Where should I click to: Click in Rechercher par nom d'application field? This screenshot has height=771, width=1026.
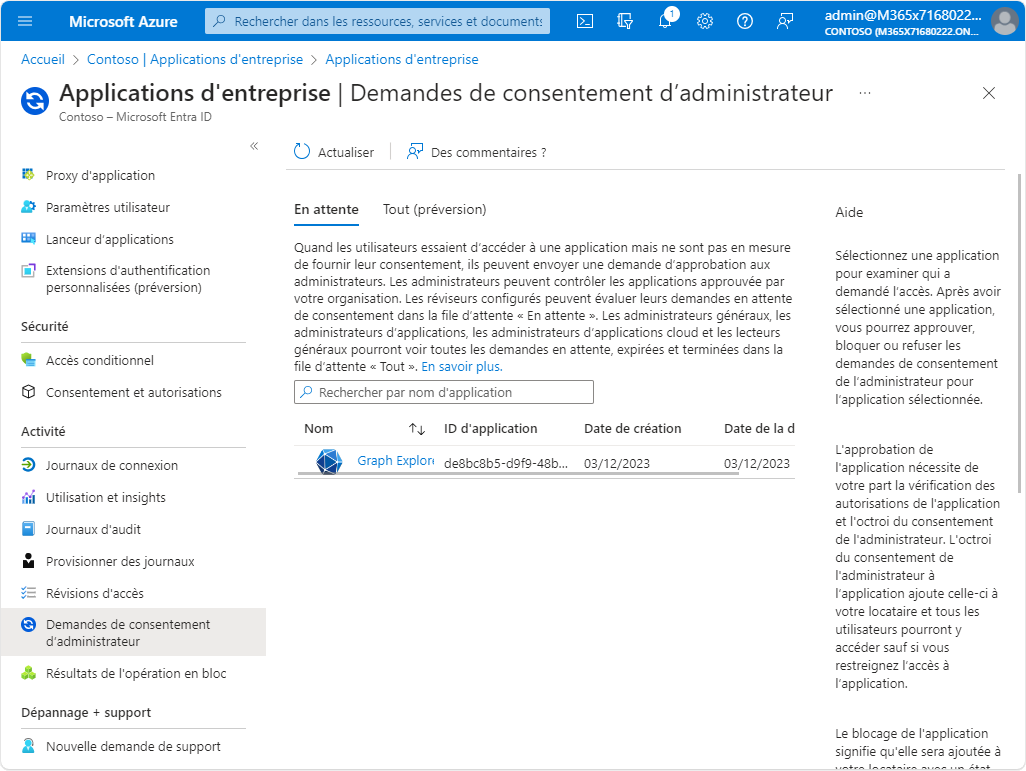pyautogui.click(x=444, y=392)
